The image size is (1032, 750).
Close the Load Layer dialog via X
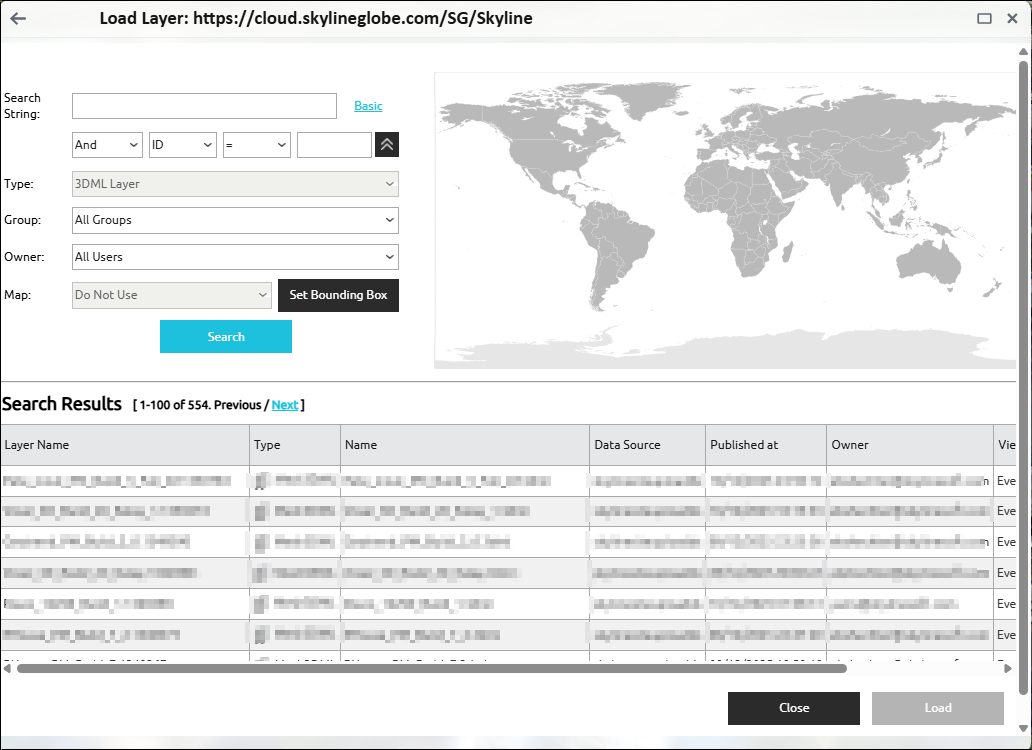[1012, 18]
